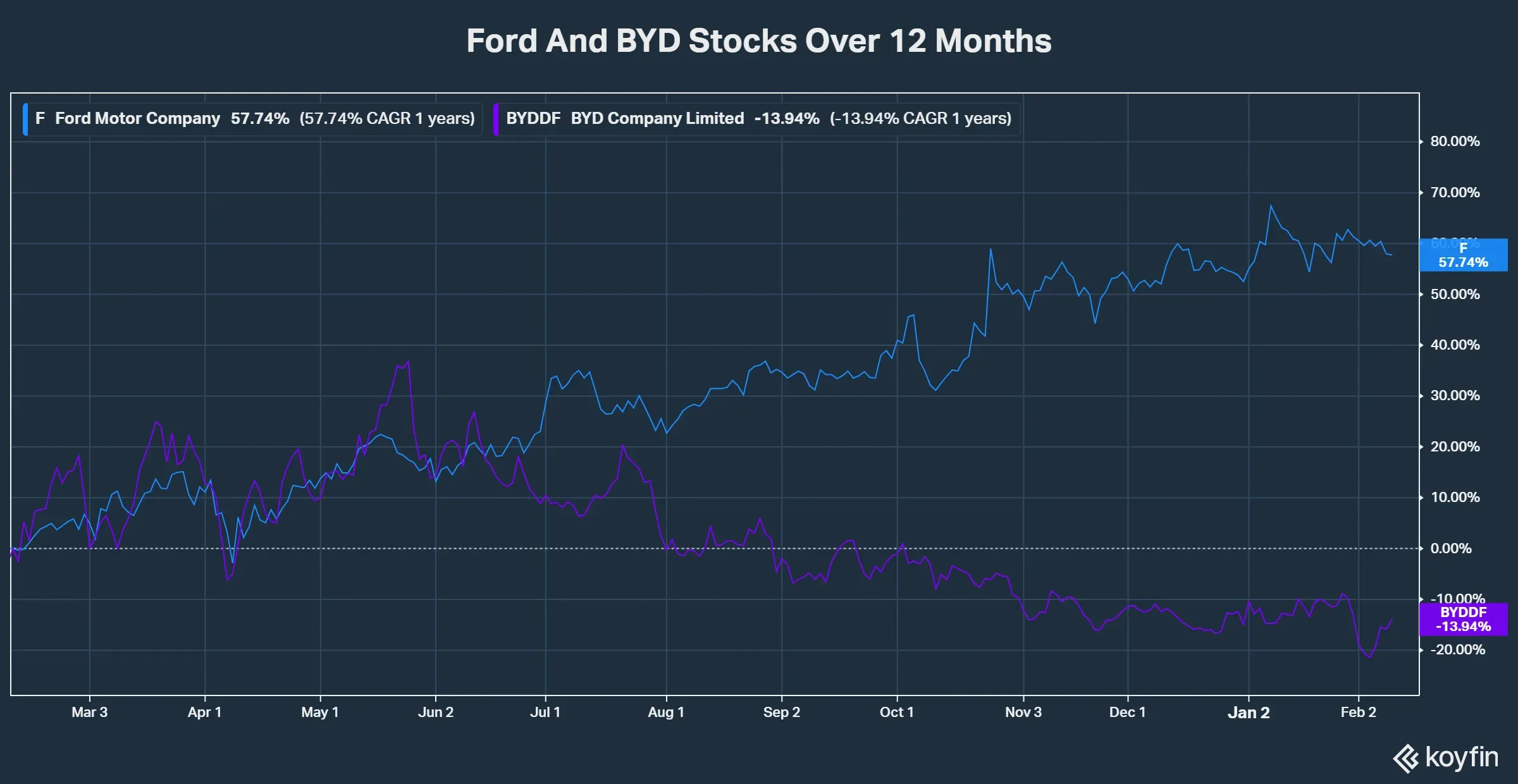Click the 40.00% y-axis label
Screen dimensions: 1518x784
[1455, 345]
